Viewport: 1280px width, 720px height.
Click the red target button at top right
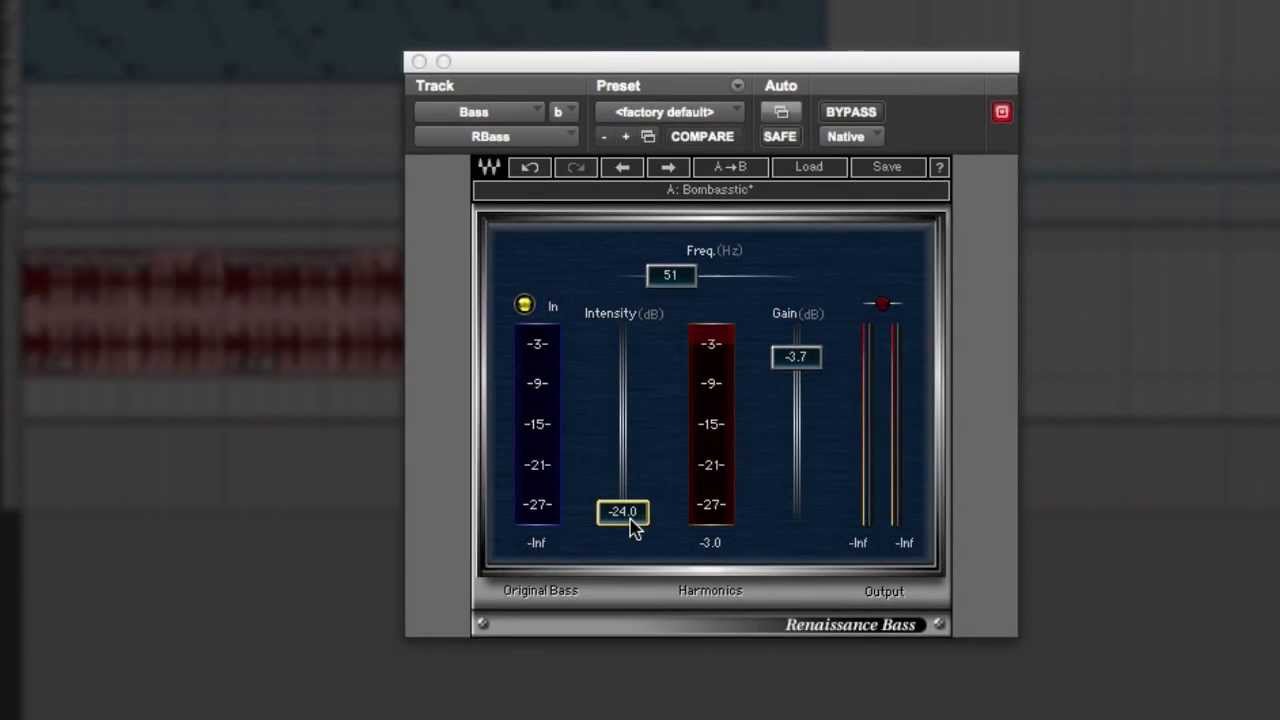pyautogui.click(x=1001, y=112)
